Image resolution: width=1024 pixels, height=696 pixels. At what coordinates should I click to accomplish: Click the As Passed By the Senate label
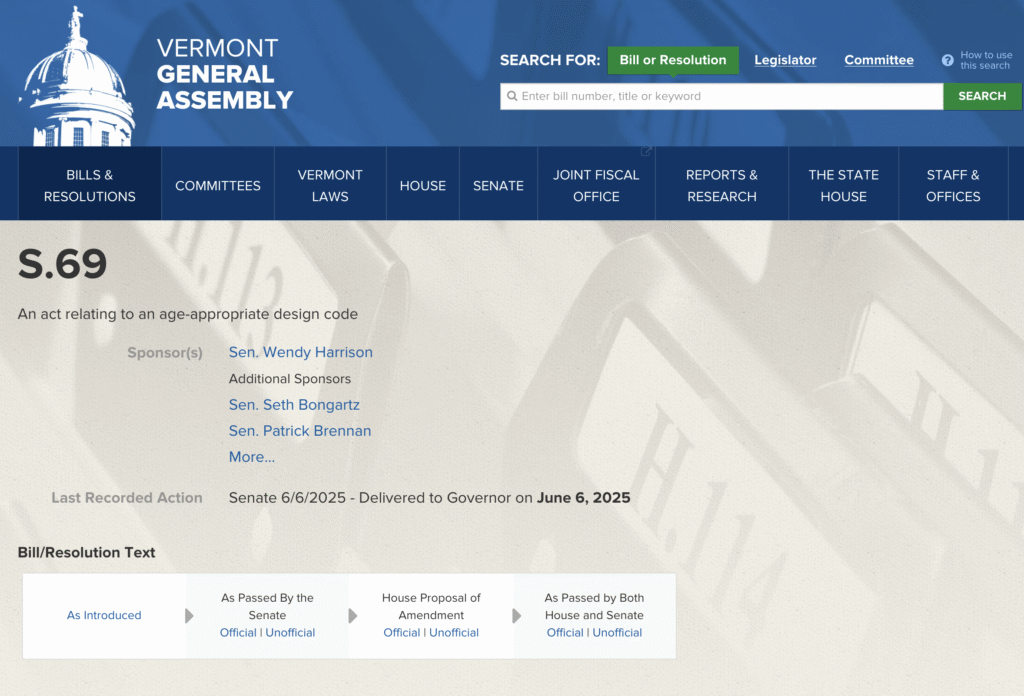pos(267,607)
